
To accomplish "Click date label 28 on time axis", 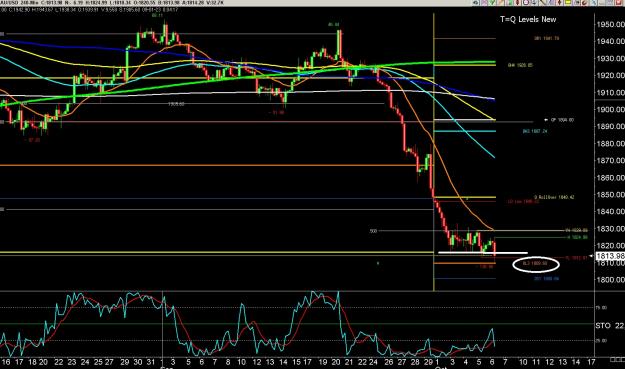I will (415, 362).
